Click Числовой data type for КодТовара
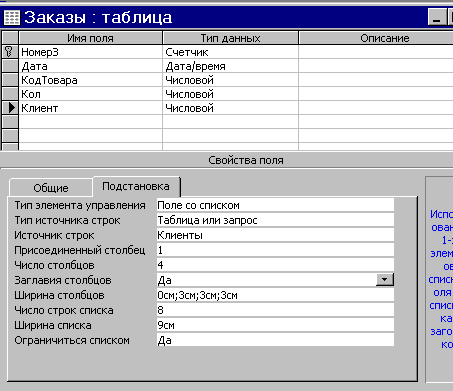The image size is (453, 391). point(230,80)
